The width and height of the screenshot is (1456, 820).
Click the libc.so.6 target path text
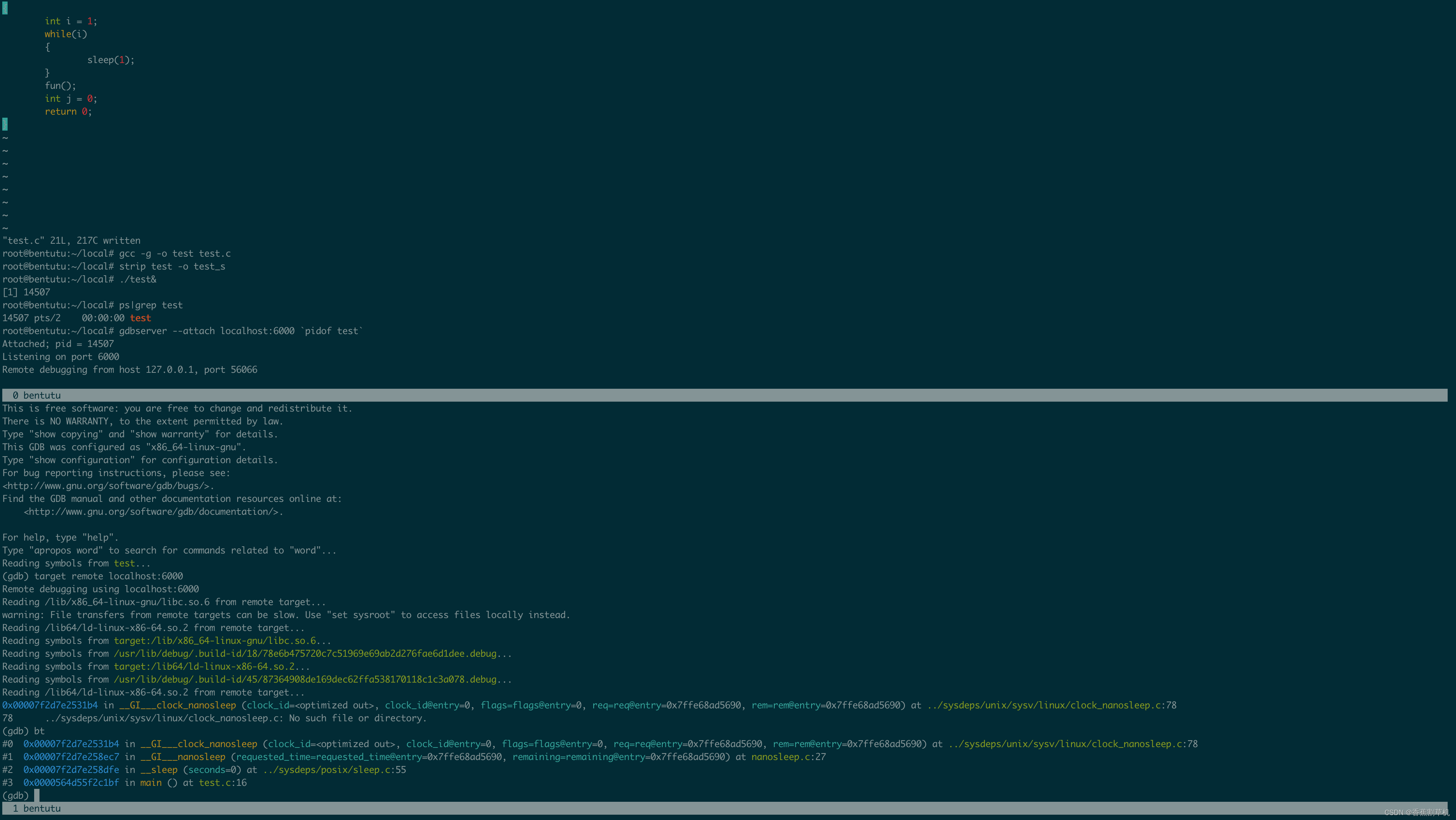(215, 640)
